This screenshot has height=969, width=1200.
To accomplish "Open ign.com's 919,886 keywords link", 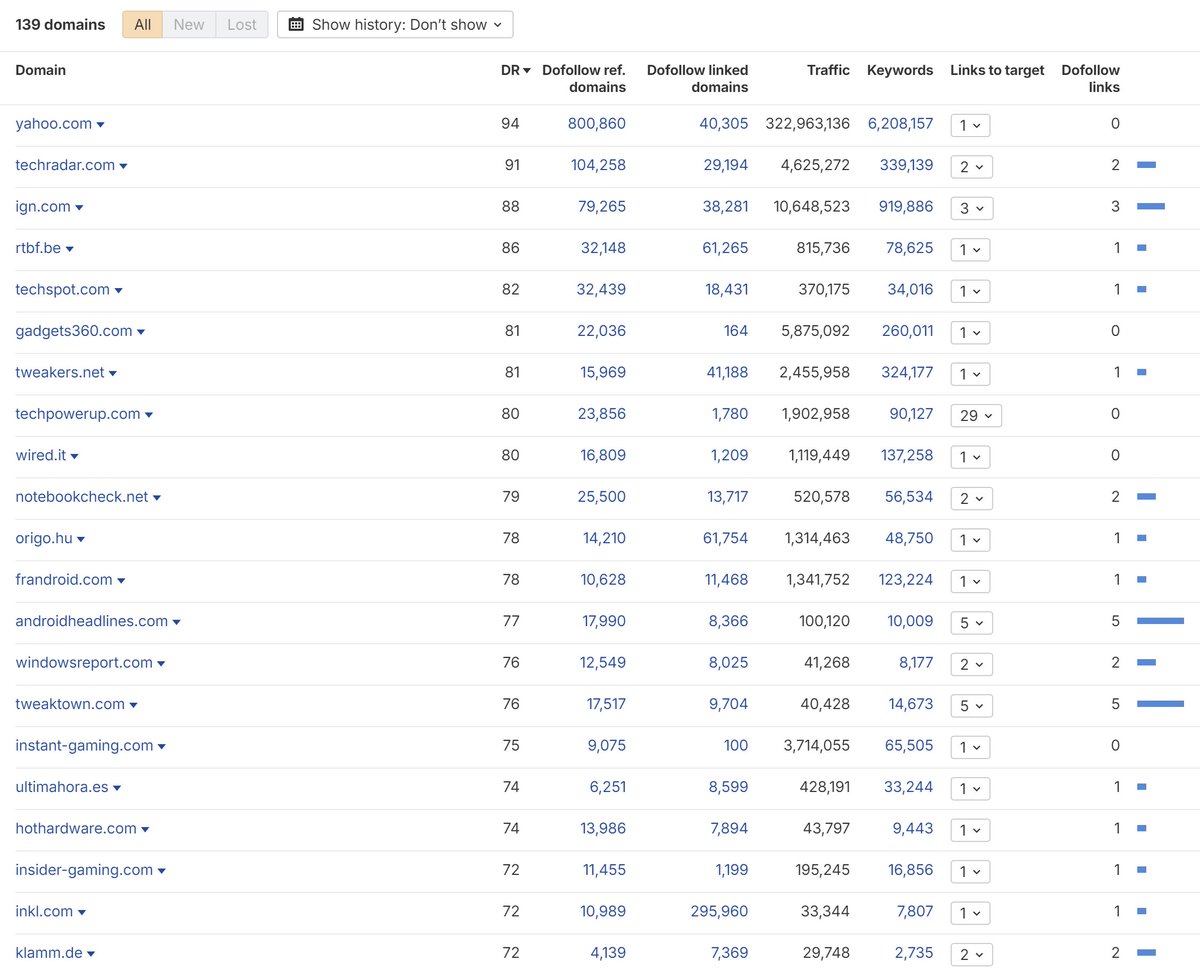I will [906, 207].
